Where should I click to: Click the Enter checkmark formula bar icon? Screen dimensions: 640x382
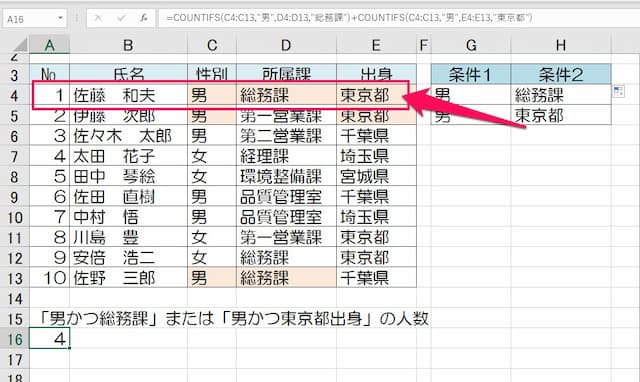(x=121, y=18)
